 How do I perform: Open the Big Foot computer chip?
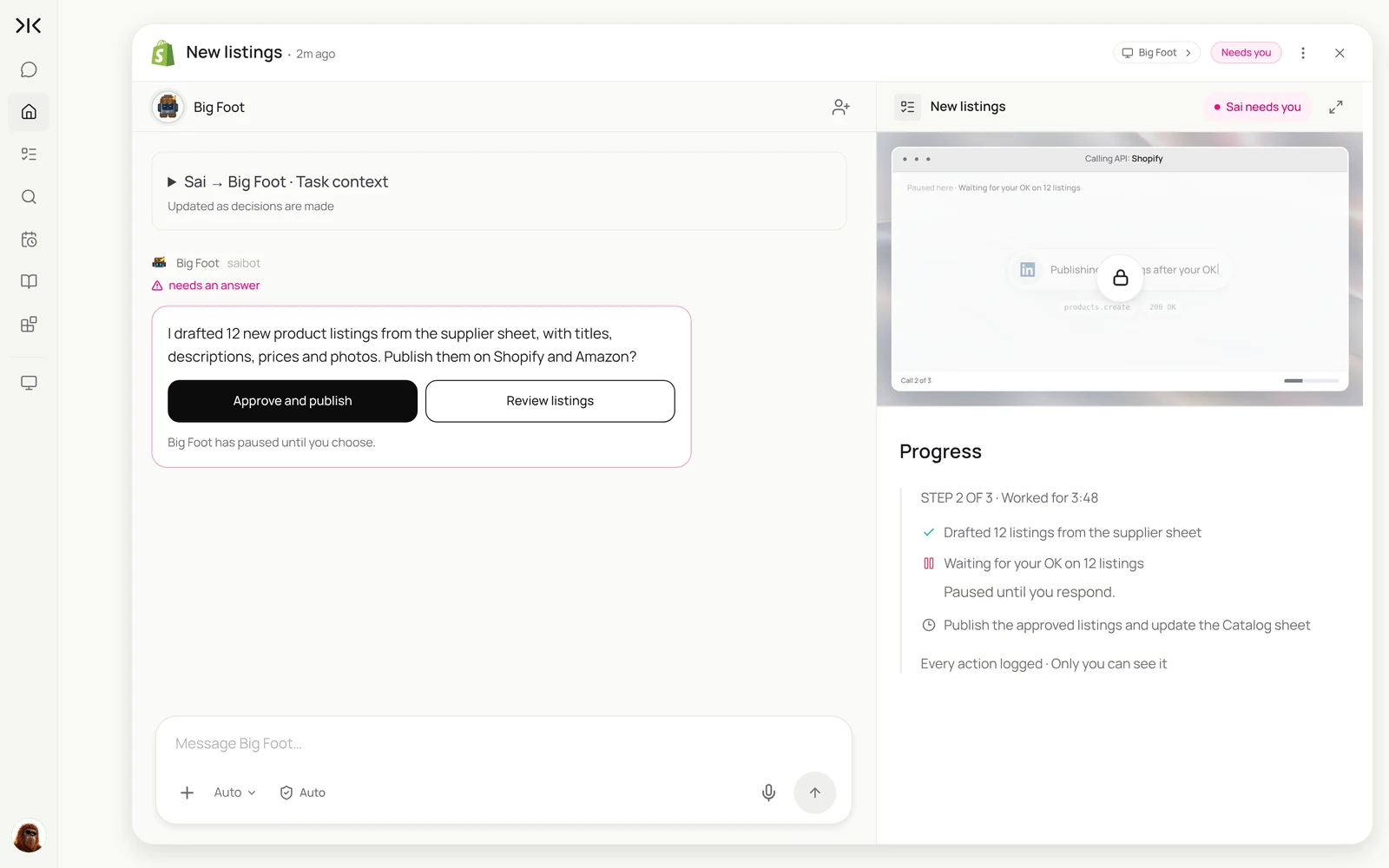(1156, 53)
